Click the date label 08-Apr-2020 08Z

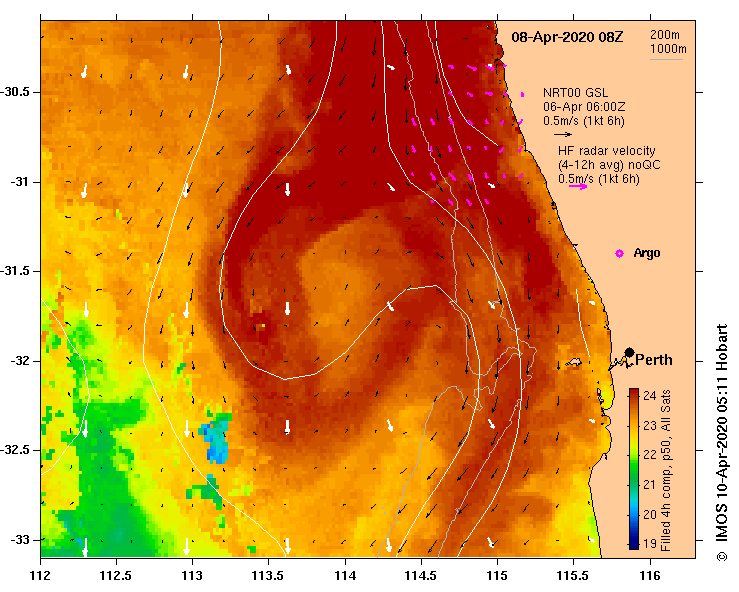pos(567,38)
